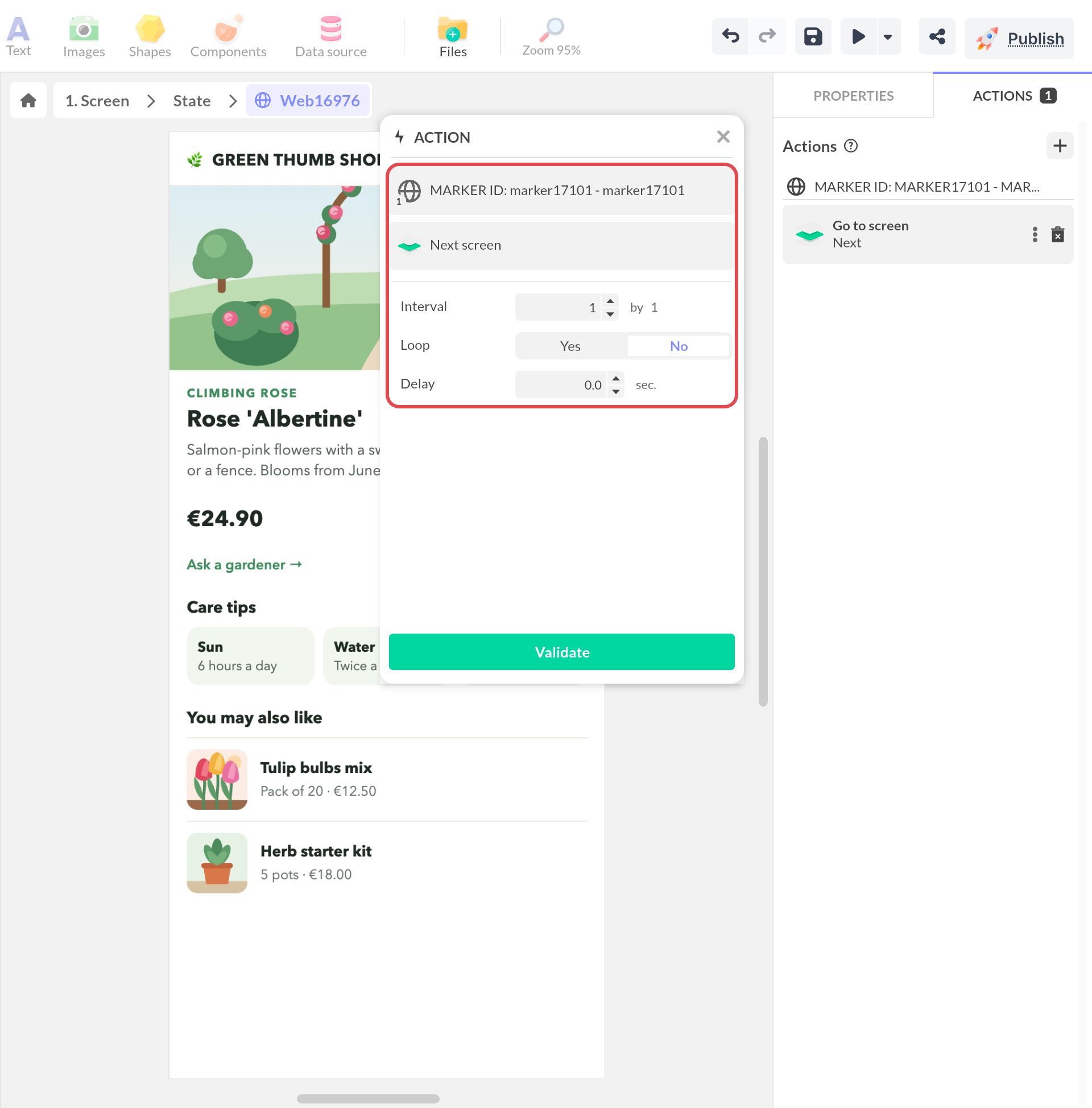Switch to the ACTIONS tab
Image resolution: width=1092 pixels, height=1108 pixels.
pos(1013,96)
